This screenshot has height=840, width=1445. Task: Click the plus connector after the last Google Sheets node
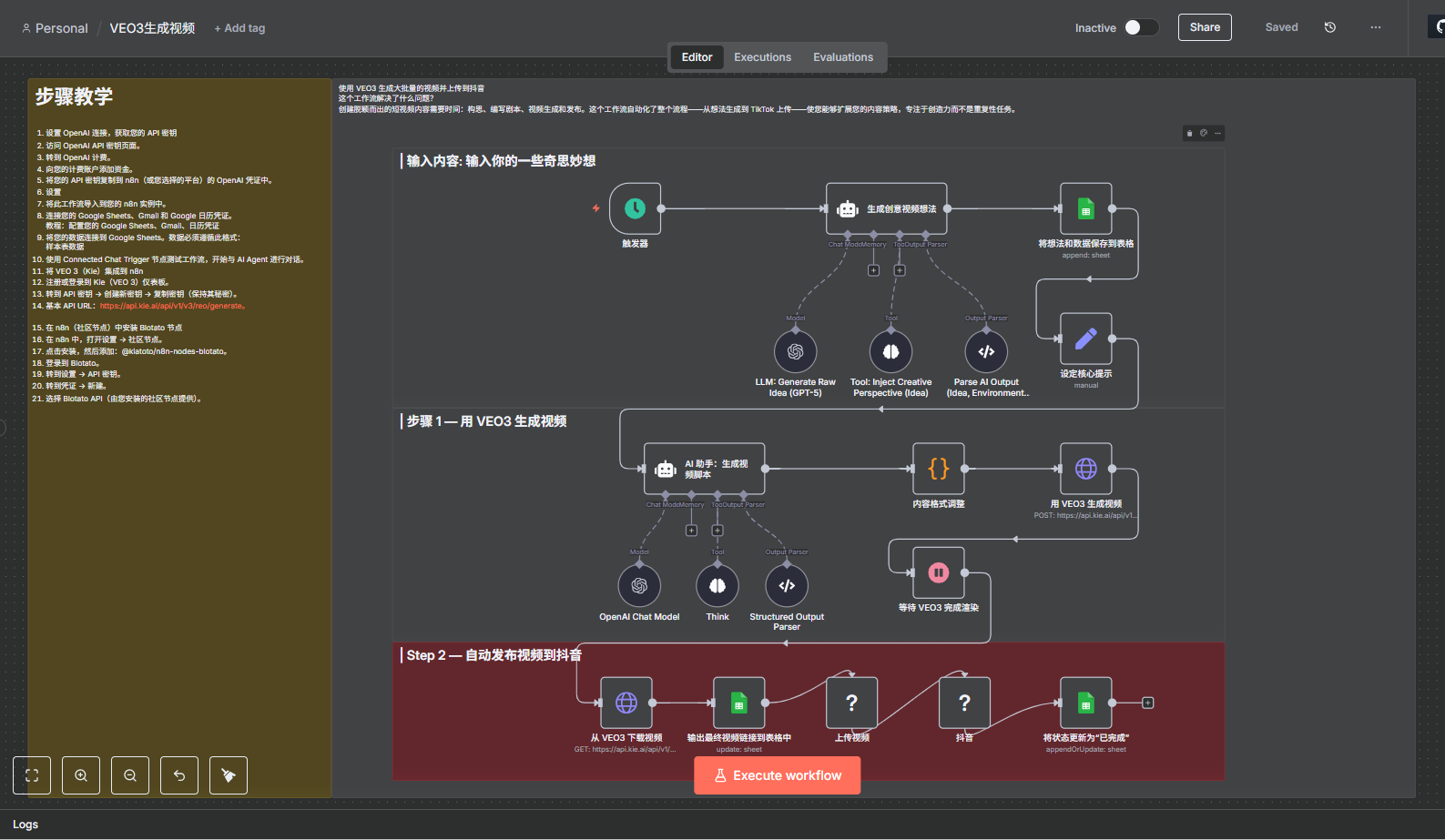pyautogui.click(x=1148, y=703)
